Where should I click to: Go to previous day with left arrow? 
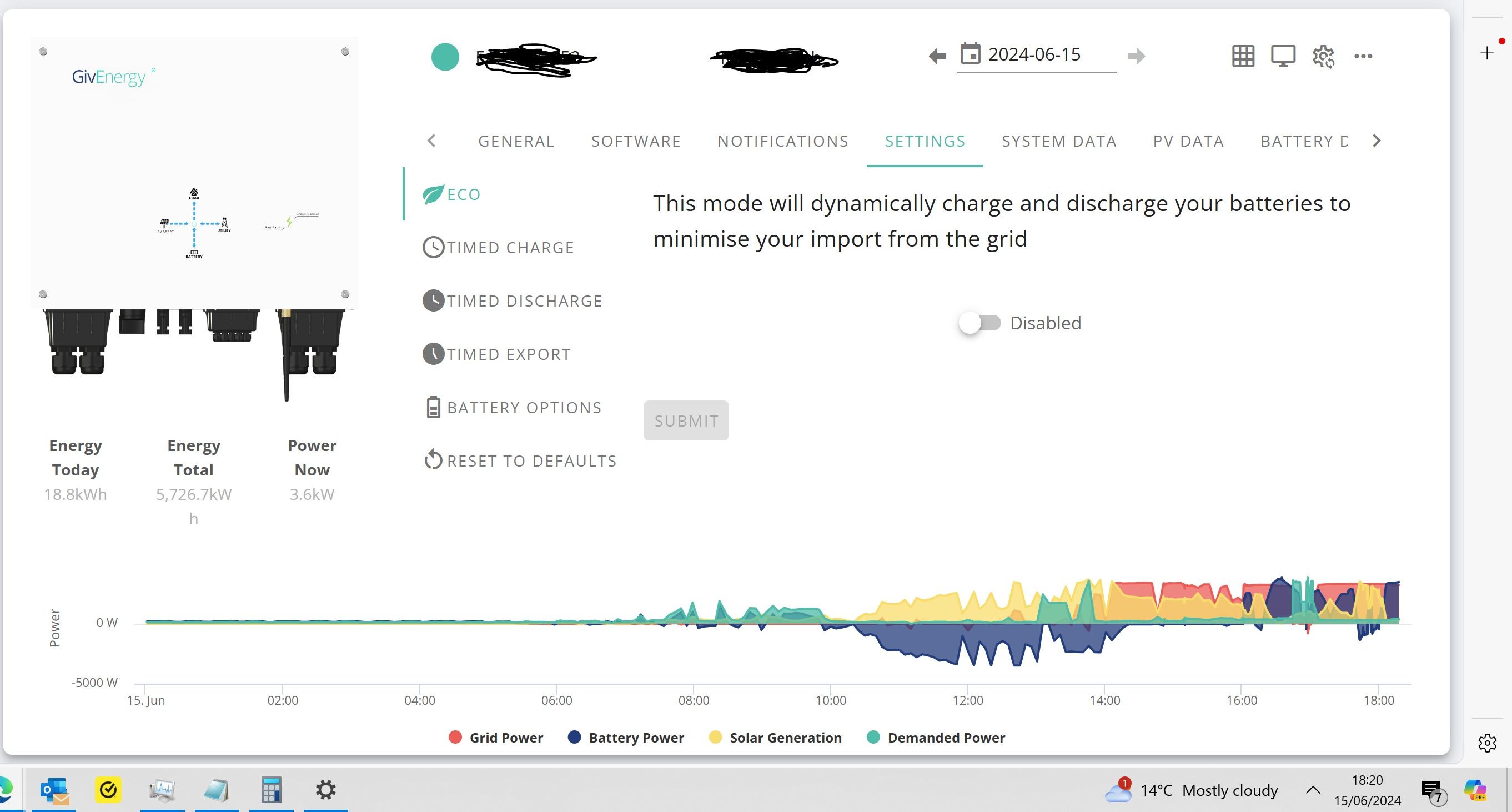pyautogui.click(x=937, y=56)
